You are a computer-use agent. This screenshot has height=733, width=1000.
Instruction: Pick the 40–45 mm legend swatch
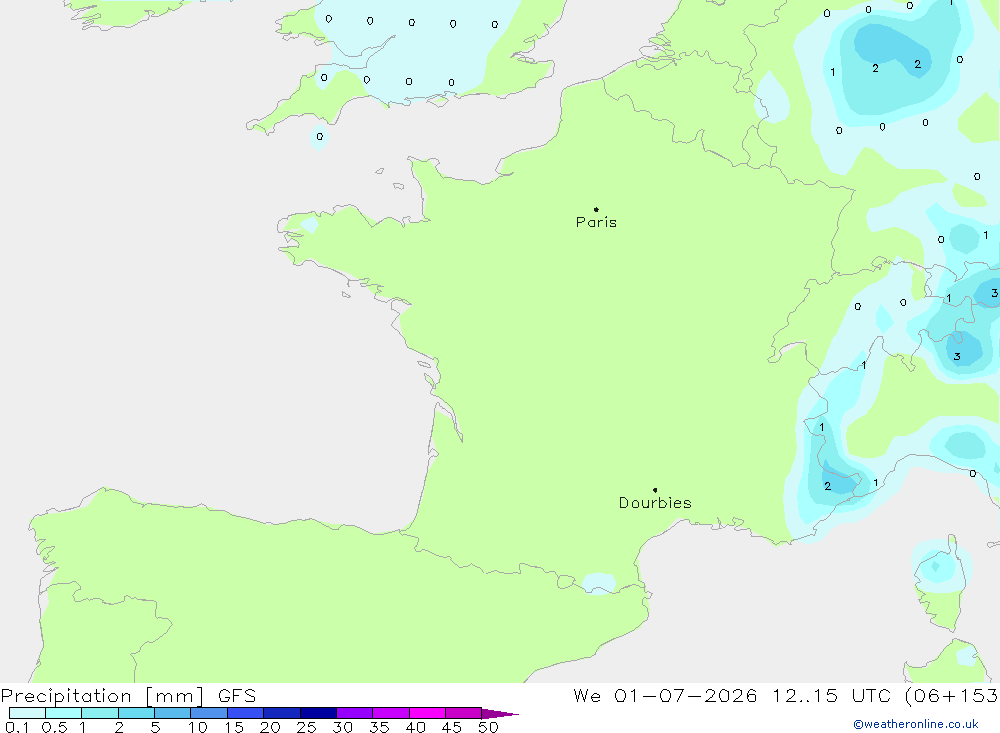coord(427,713)
